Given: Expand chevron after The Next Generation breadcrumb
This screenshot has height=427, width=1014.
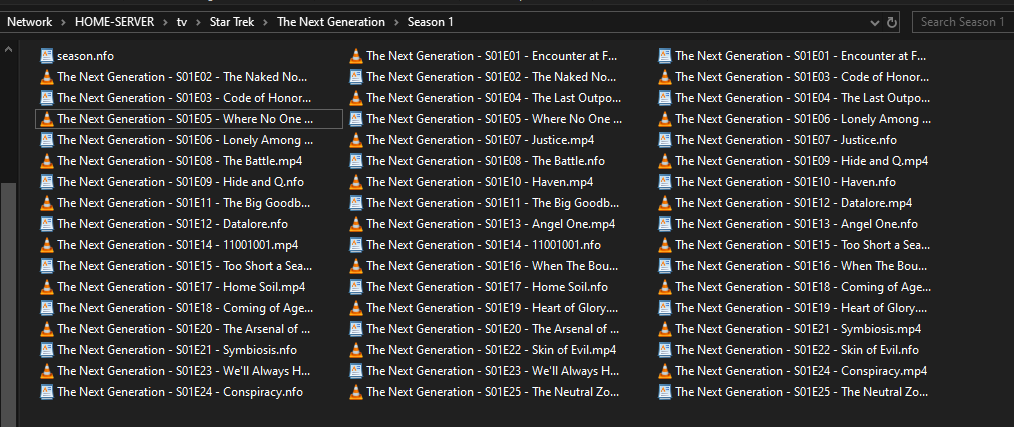Looking at the screenshot, I should point(397,22).
